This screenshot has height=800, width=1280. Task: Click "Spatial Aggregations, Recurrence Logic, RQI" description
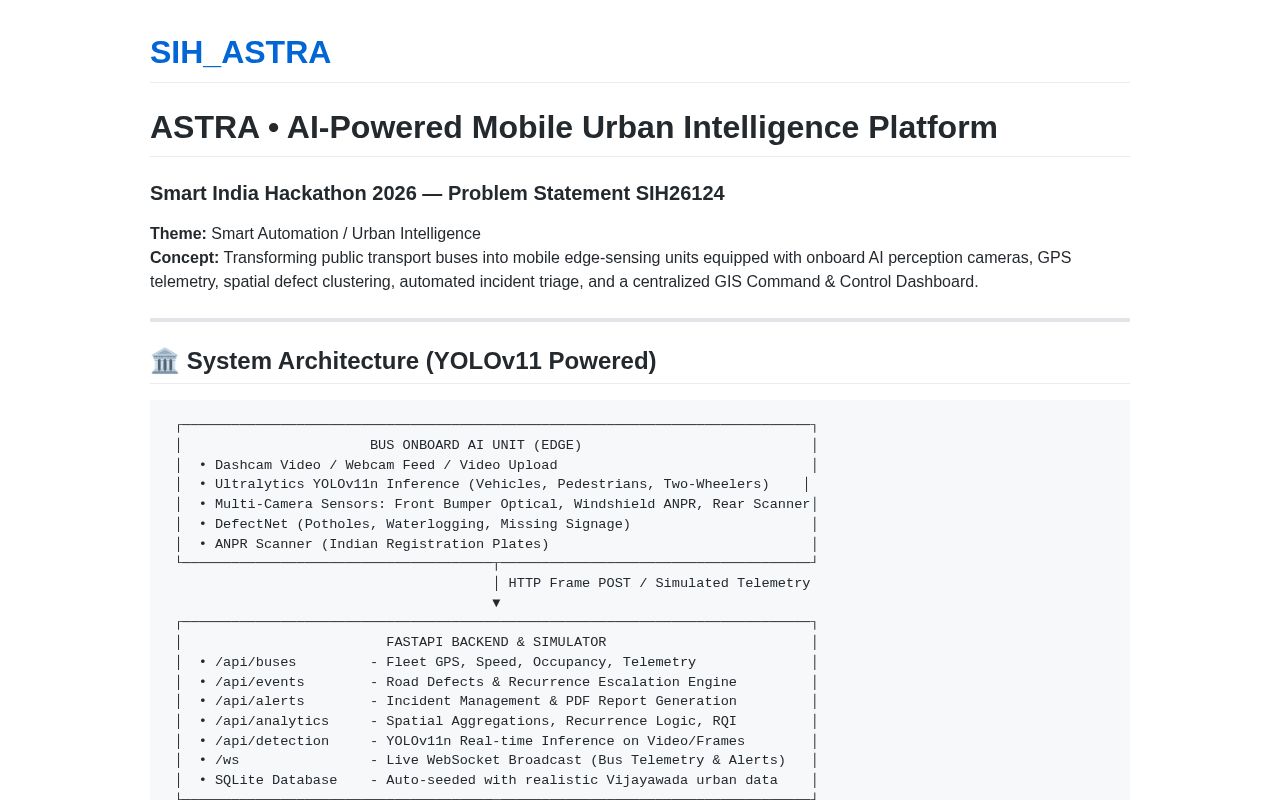tap(561, 721)
